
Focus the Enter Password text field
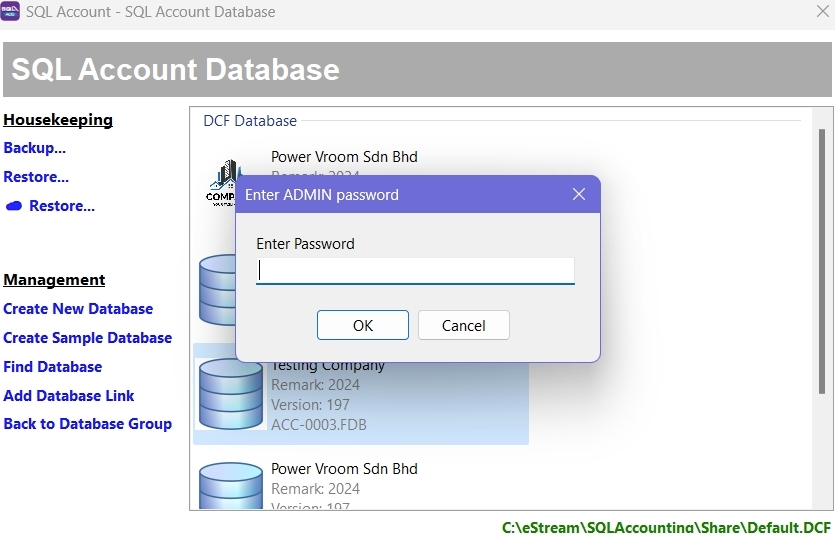pyautogui.click(x=415, y=270)
